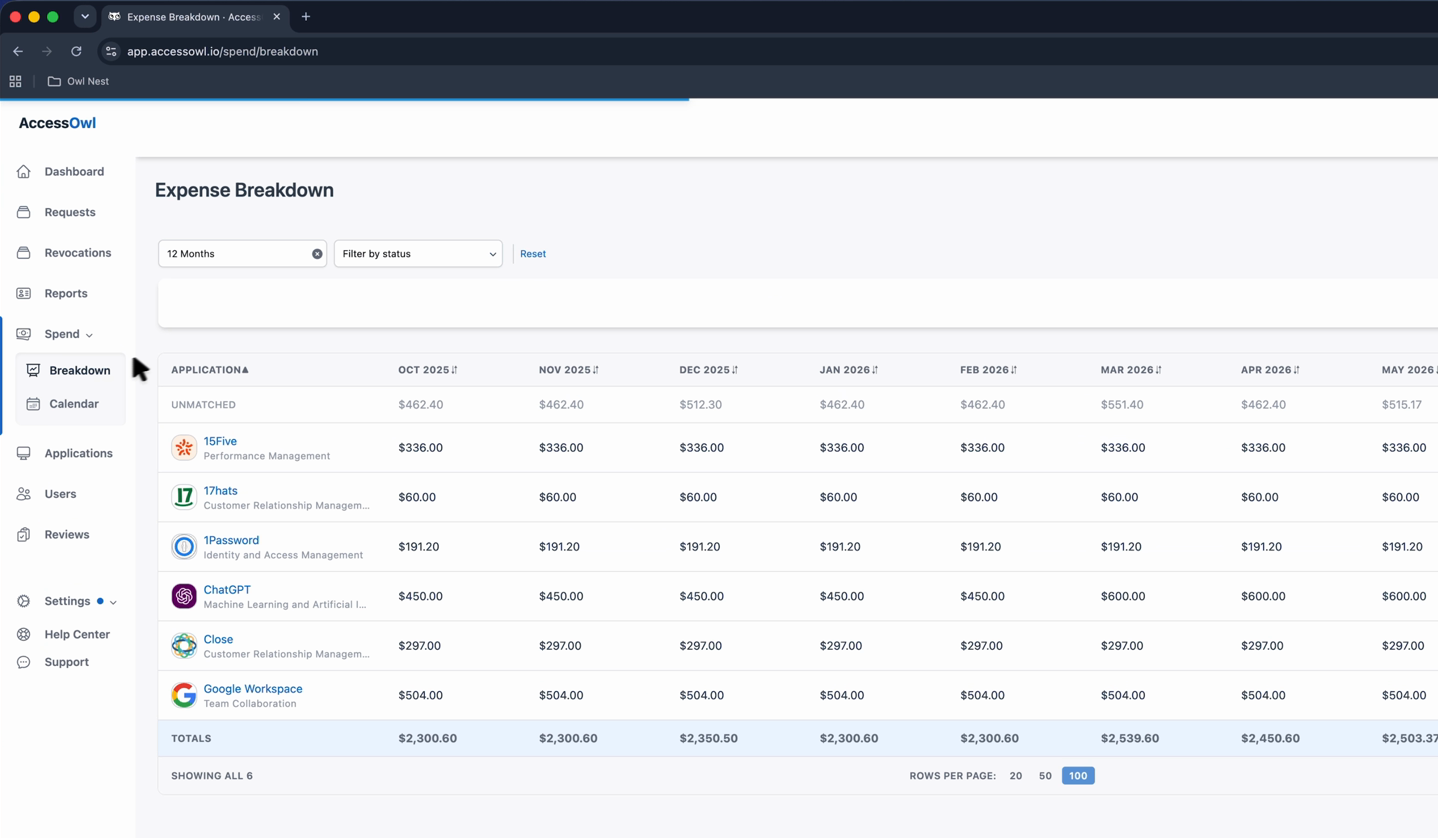Open the ChatGPT application link

tap(227, 590)
